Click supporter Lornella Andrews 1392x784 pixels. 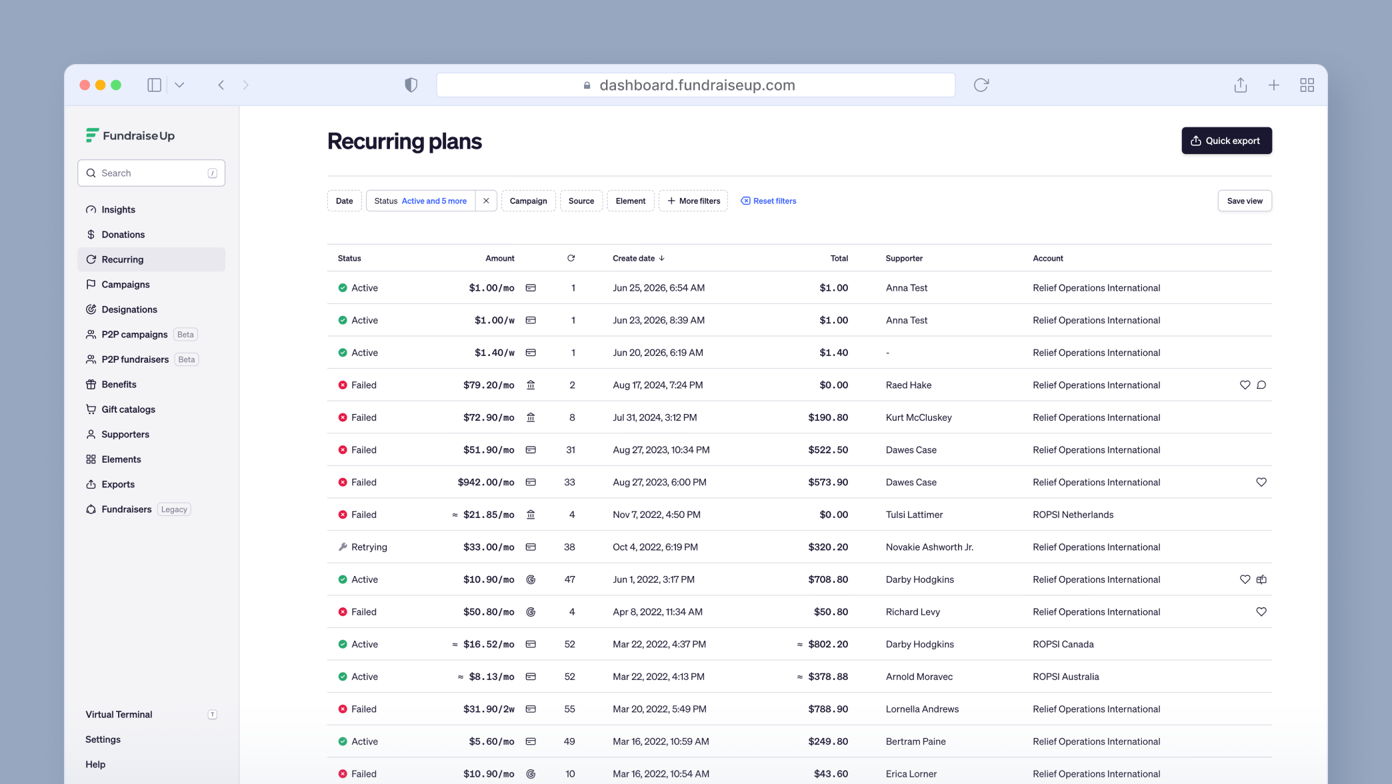tap(922, 709)
